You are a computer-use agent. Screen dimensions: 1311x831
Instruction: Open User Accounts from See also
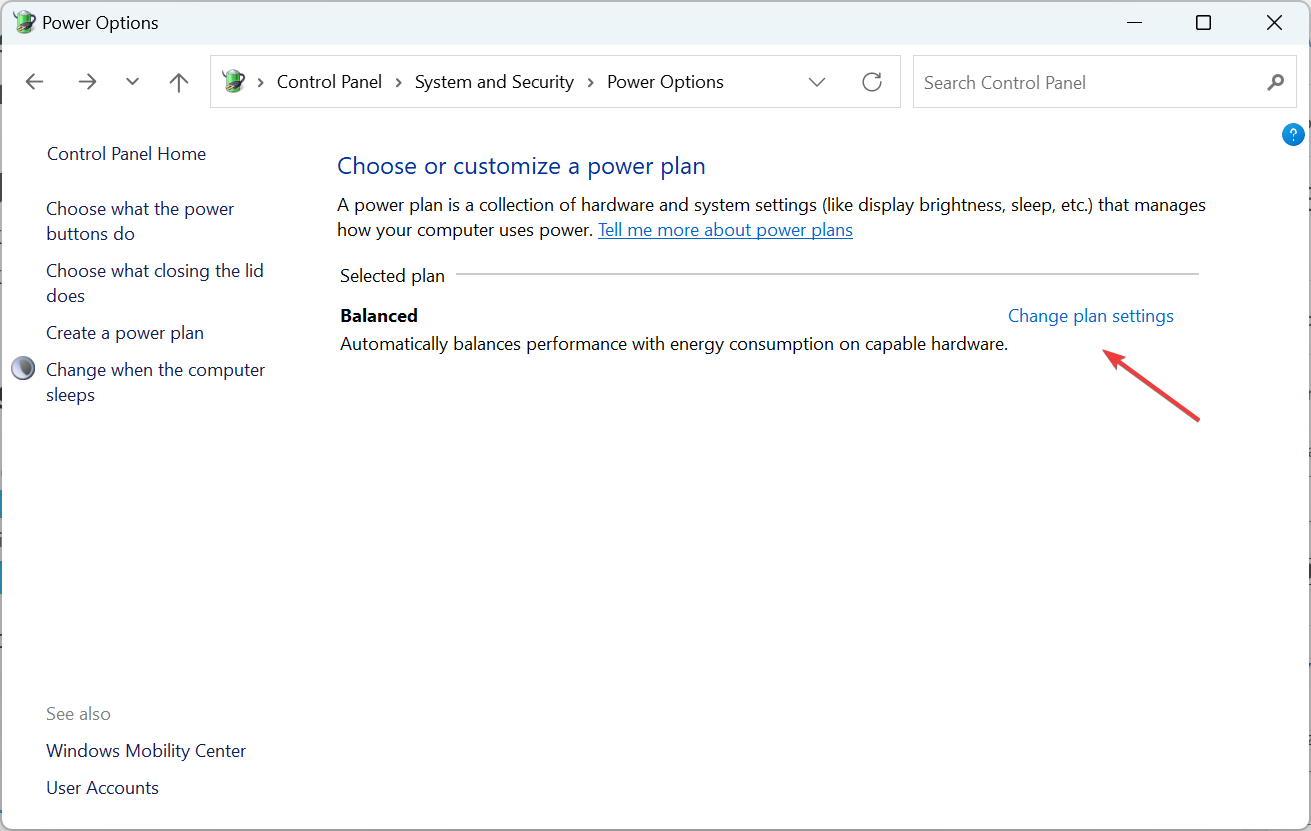point(102,787)
